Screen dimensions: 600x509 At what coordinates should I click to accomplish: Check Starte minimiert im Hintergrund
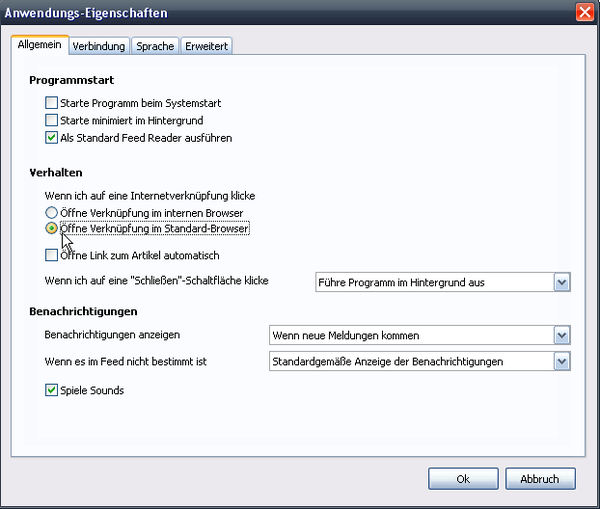point(52,120)
